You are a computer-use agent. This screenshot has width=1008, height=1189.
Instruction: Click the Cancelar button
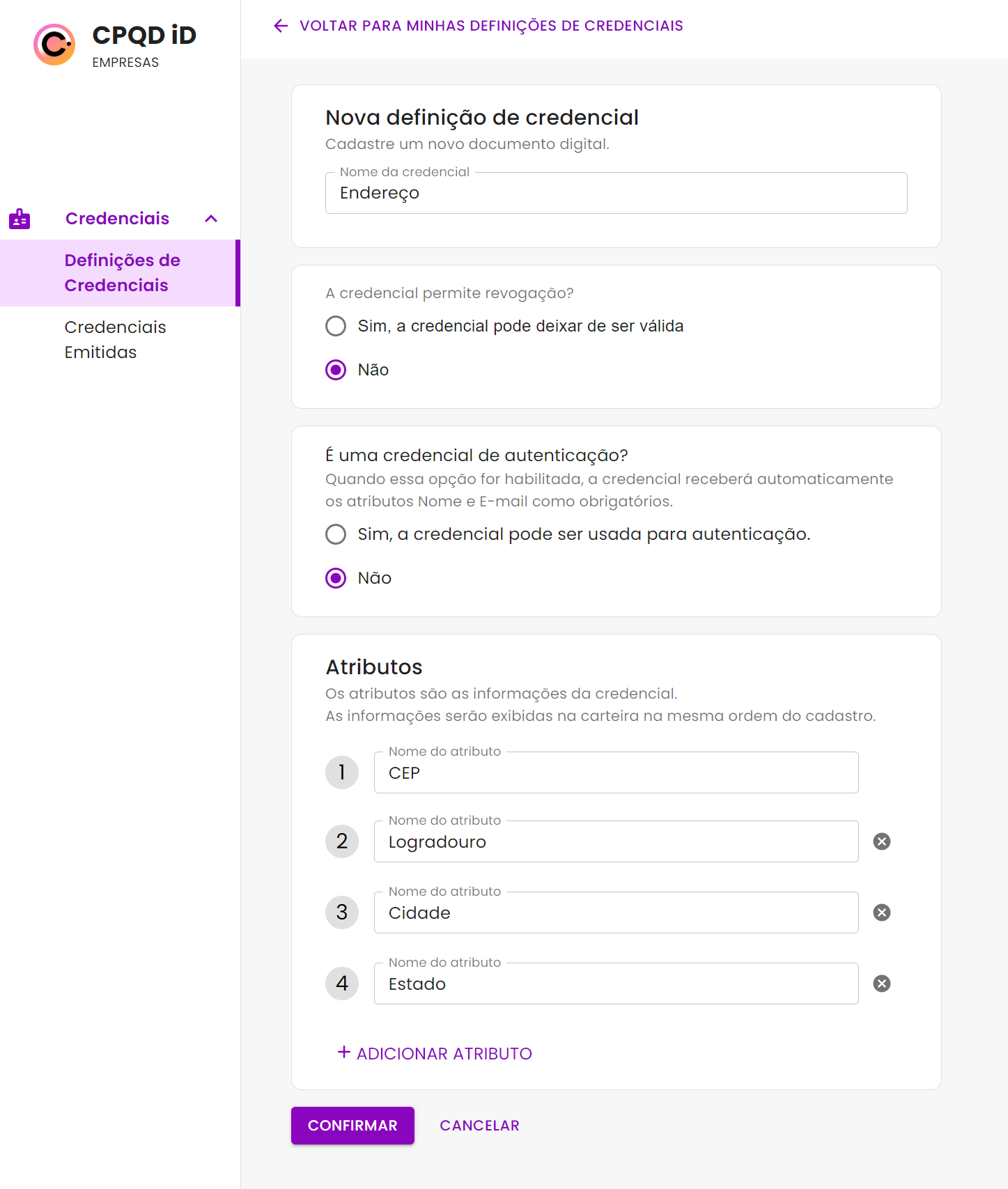(479, 1126)
